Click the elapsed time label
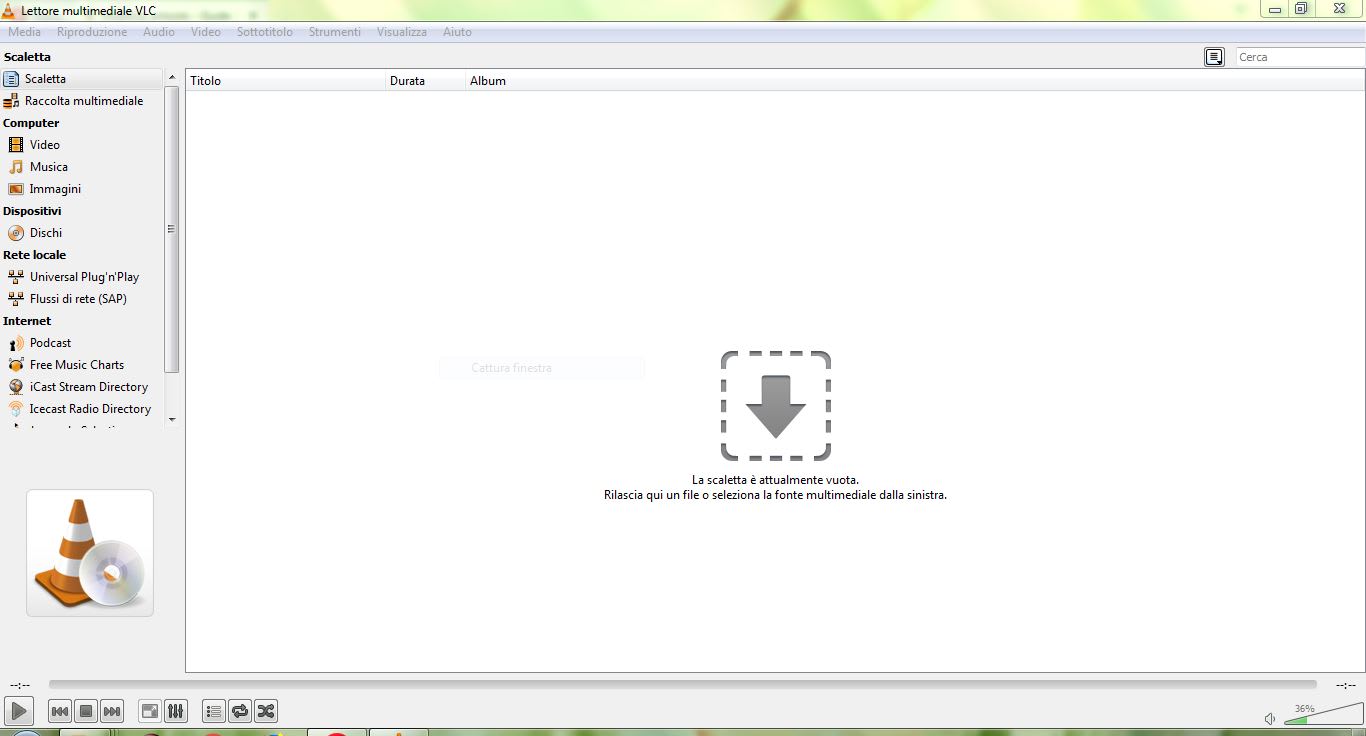1366x736 pixels. point(20,685)
